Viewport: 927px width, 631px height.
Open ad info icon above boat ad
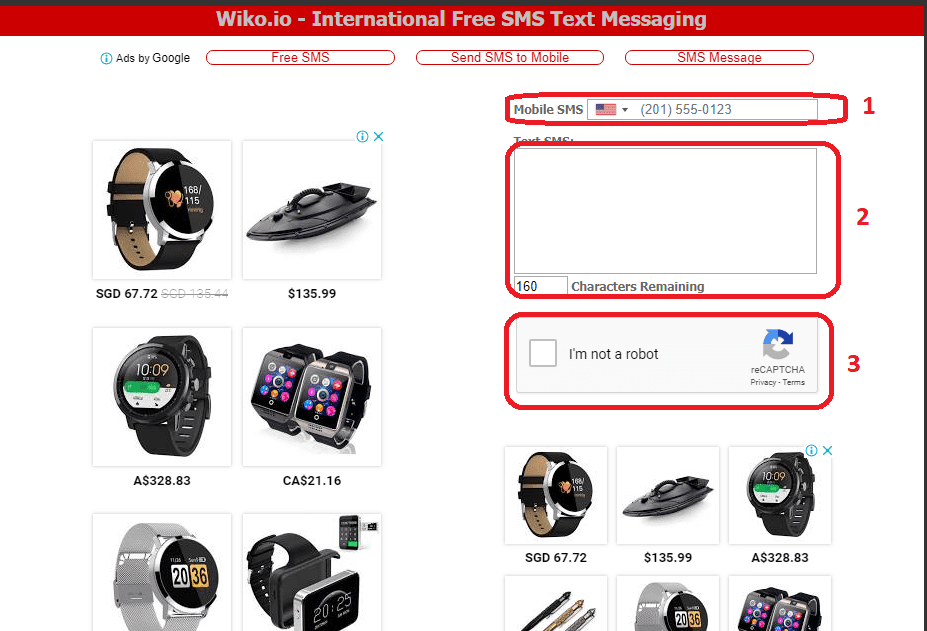362,137
